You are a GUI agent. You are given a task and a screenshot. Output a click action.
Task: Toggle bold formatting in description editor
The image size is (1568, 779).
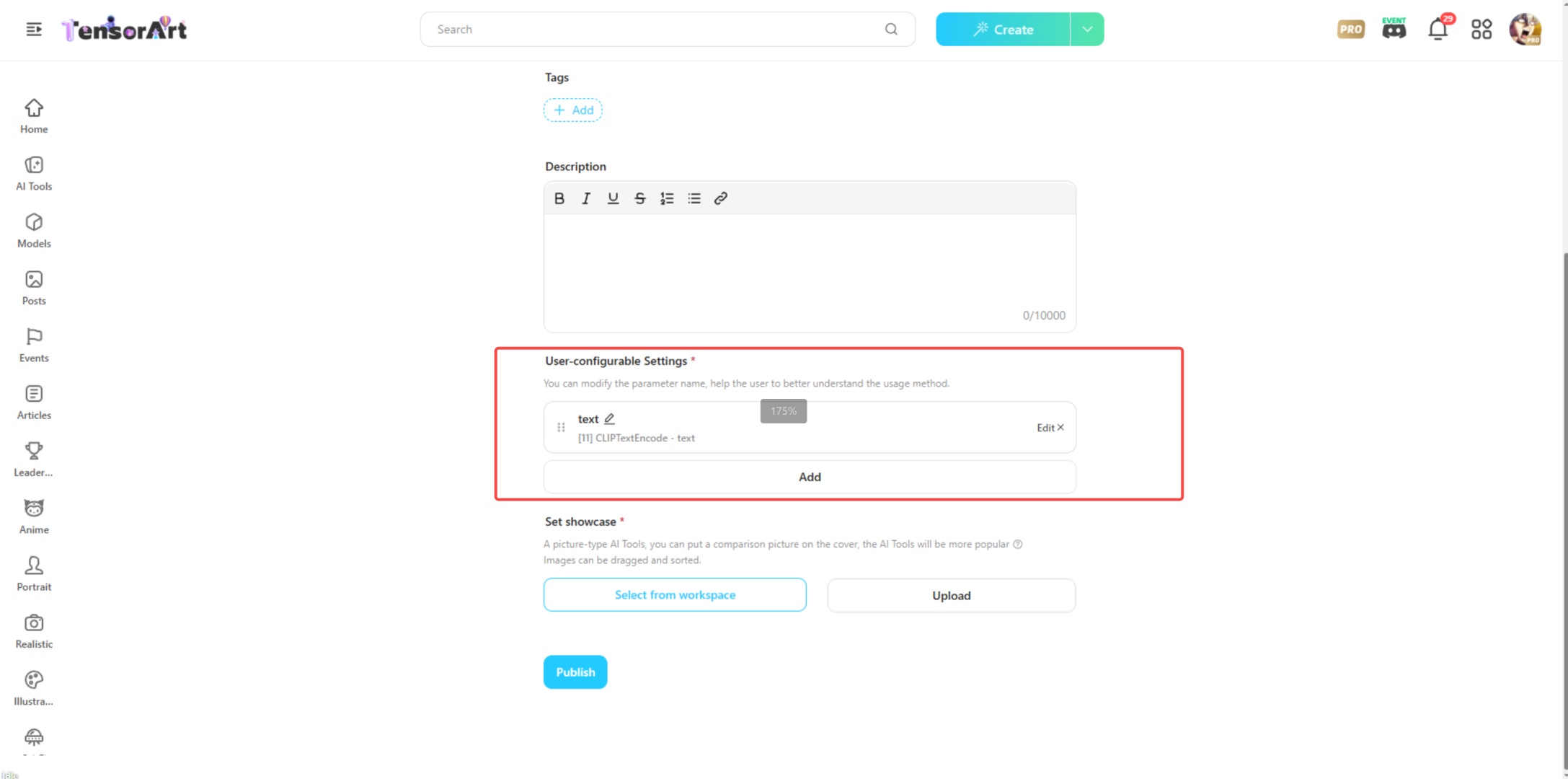[x=559, y=198]
